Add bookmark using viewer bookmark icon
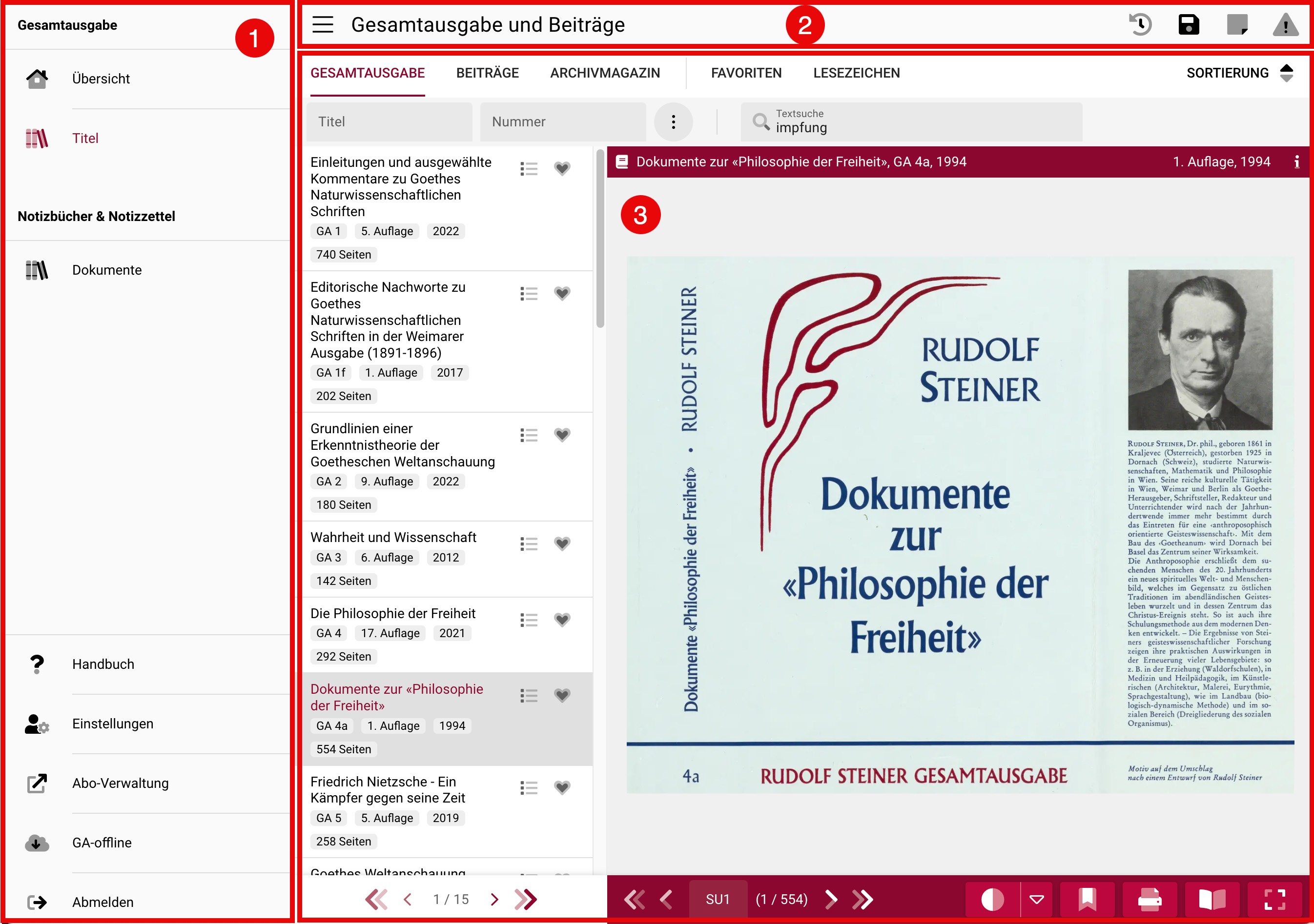The height and width of the screenshot is (924, 1314). click(1087, 899)
